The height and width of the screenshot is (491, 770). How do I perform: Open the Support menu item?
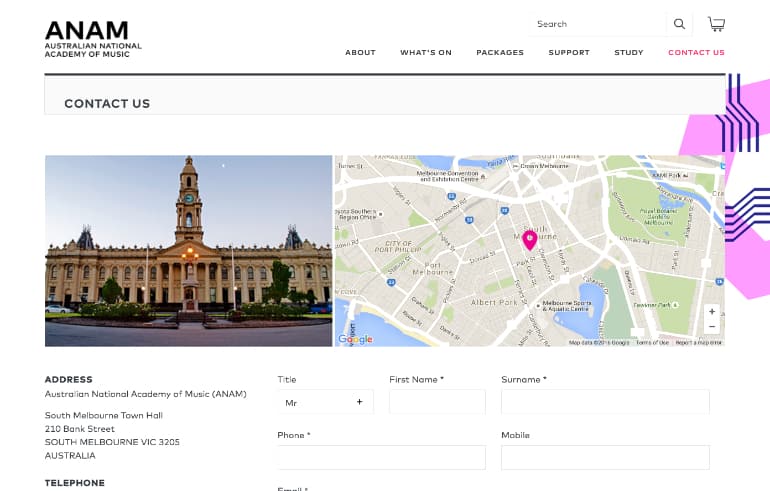(x=569, y=53)
